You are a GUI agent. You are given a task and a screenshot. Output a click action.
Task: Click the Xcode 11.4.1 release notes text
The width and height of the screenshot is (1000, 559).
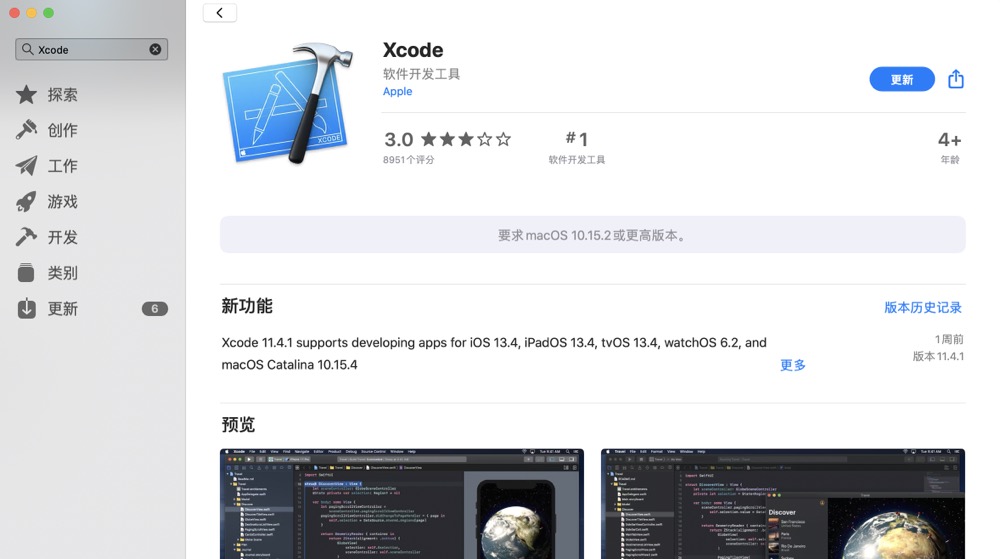tap(494, 353)
